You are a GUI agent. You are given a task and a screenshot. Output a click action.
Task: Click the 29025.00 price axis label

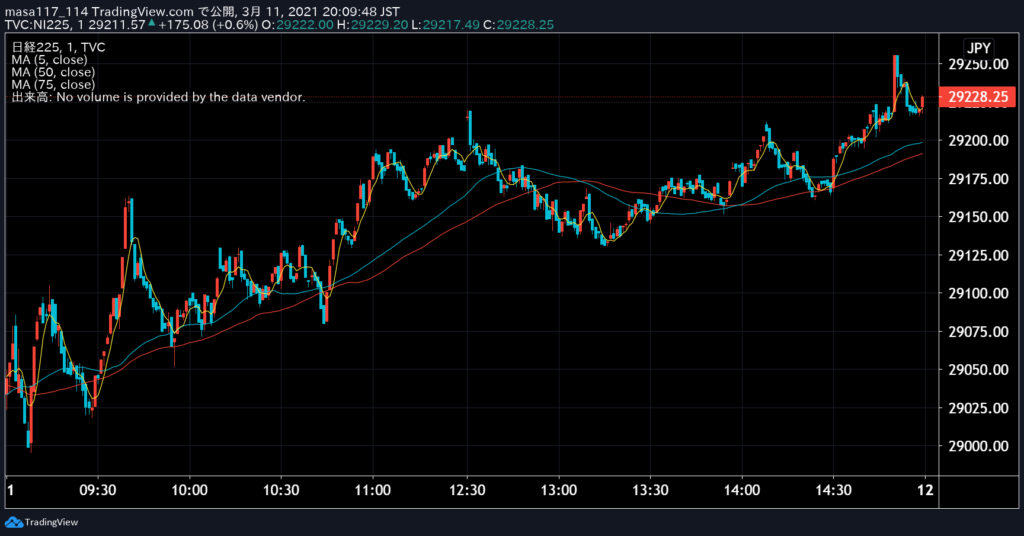[978, 408]
